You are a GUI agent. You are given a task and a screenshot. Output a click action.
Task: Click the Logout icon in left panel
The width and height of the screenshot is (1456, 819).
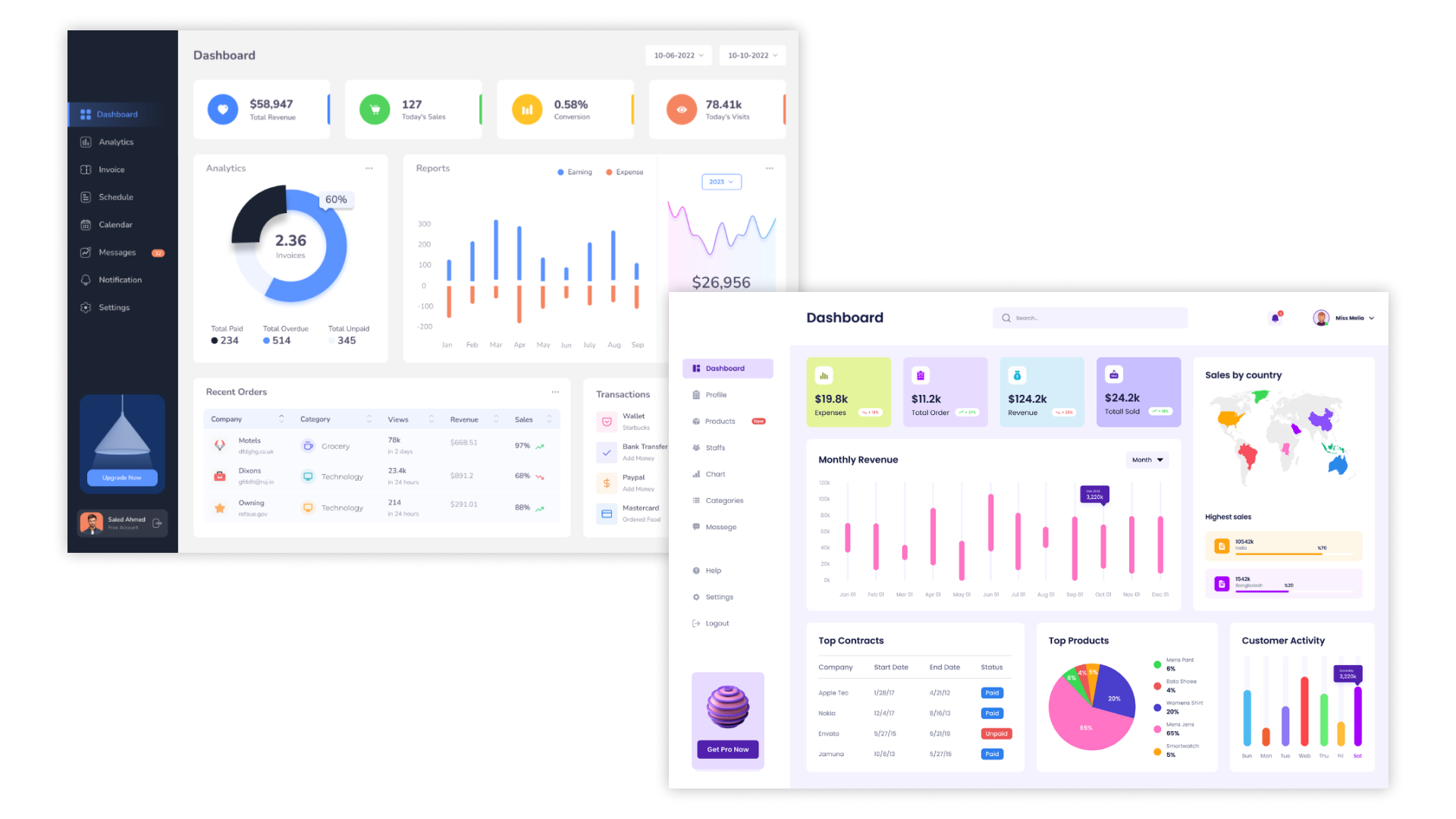(696, 623)
